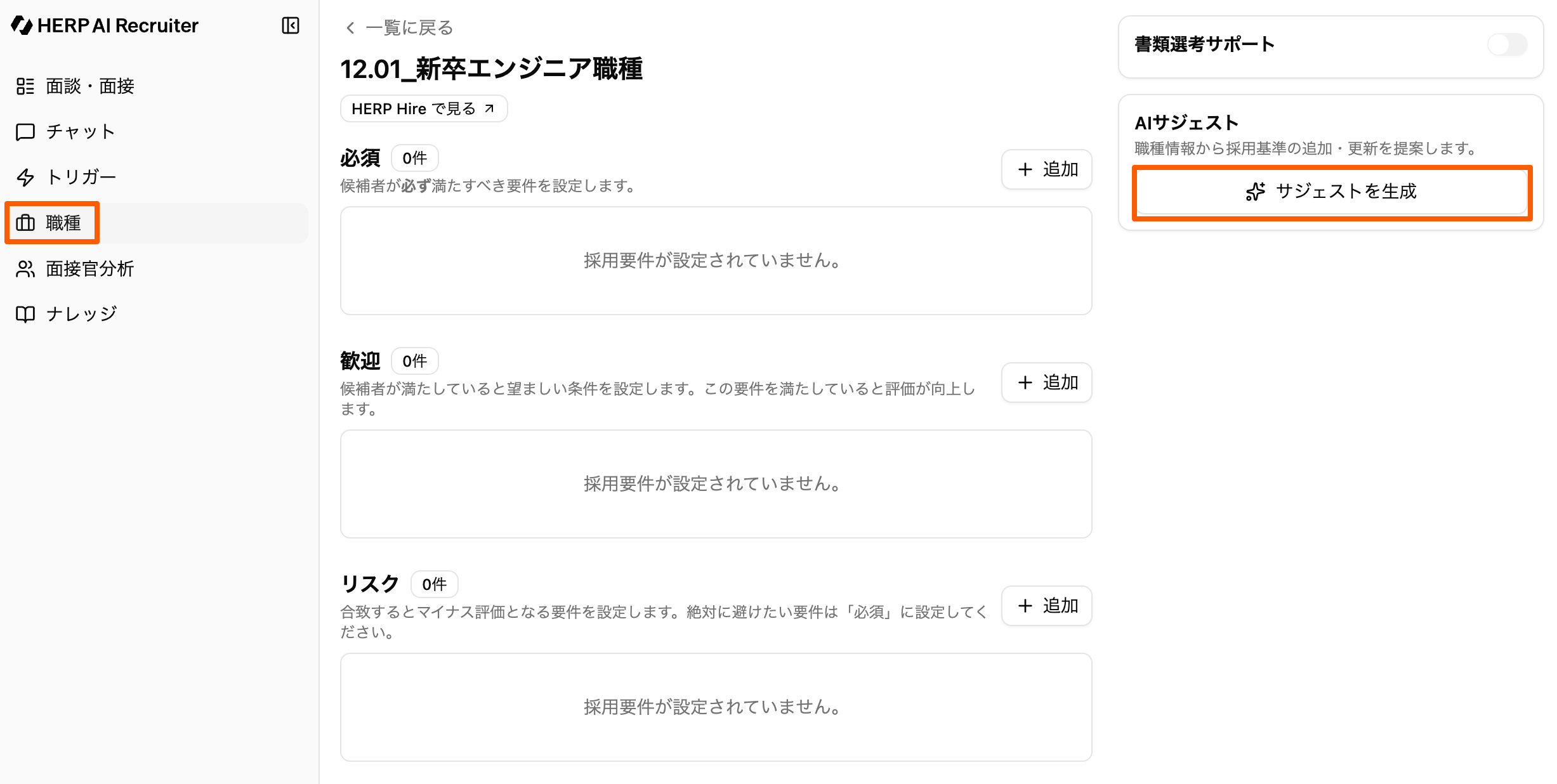Click the empty 歓迎 requirements box
This screenshot has height=784, width=1557.
(716, 484)
